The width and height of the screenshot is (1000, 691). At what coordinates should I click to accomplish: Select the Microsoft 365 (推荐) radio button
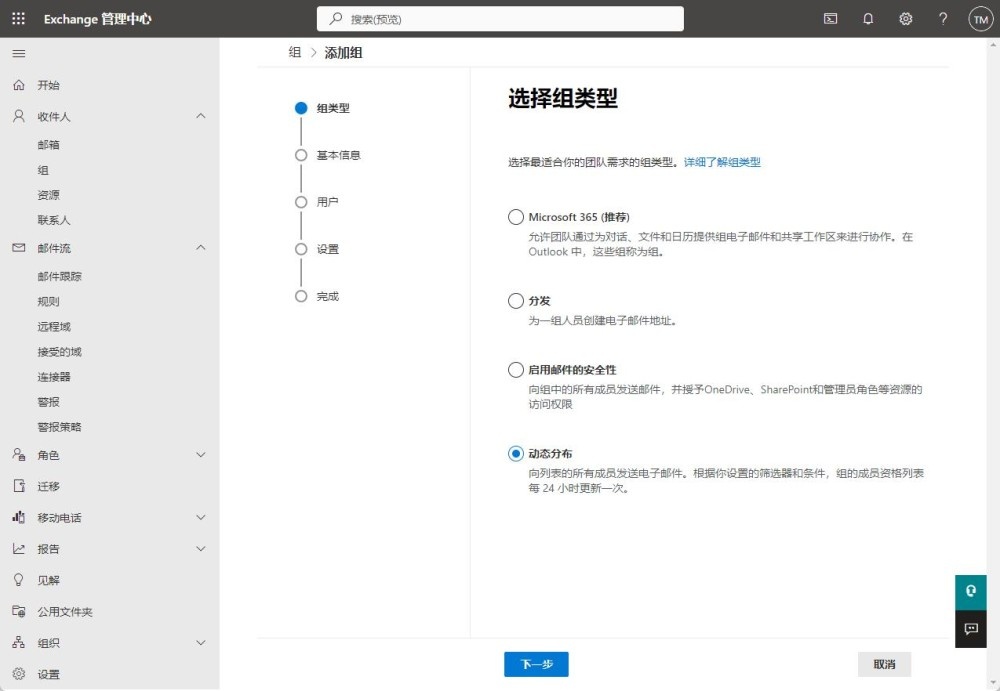coord(516,217)
